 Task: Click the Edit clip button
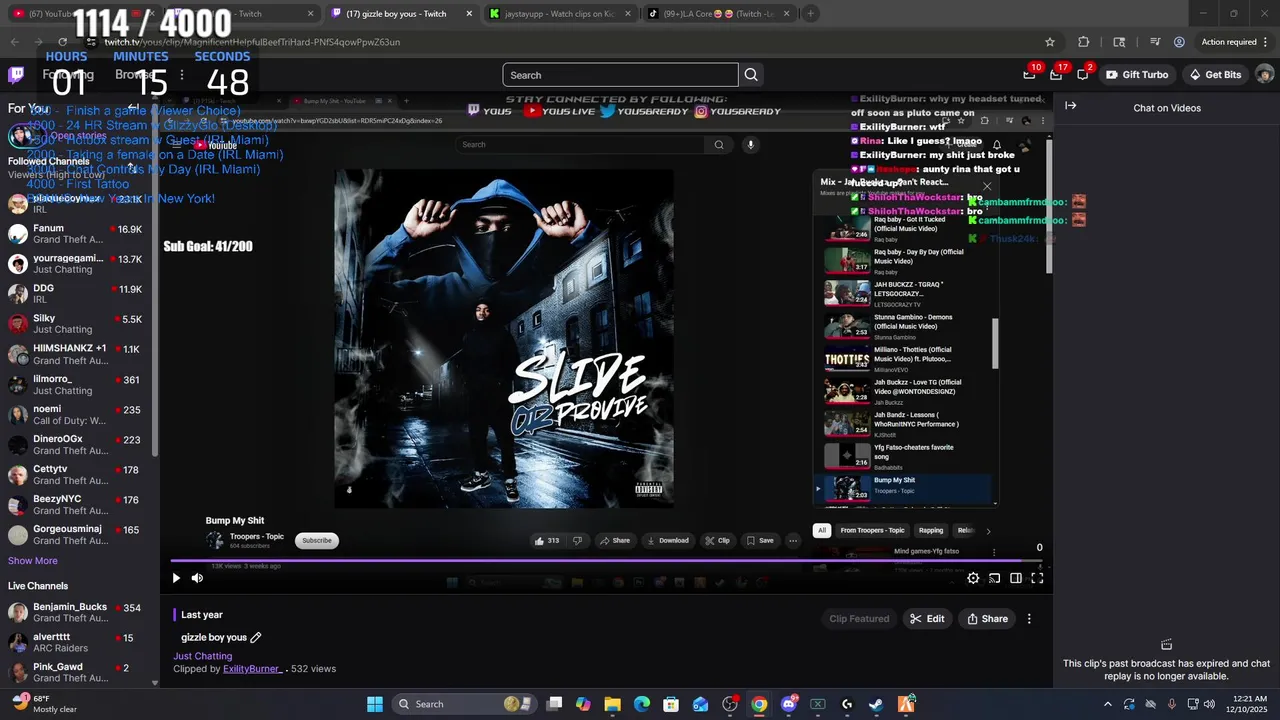(927, 619)
